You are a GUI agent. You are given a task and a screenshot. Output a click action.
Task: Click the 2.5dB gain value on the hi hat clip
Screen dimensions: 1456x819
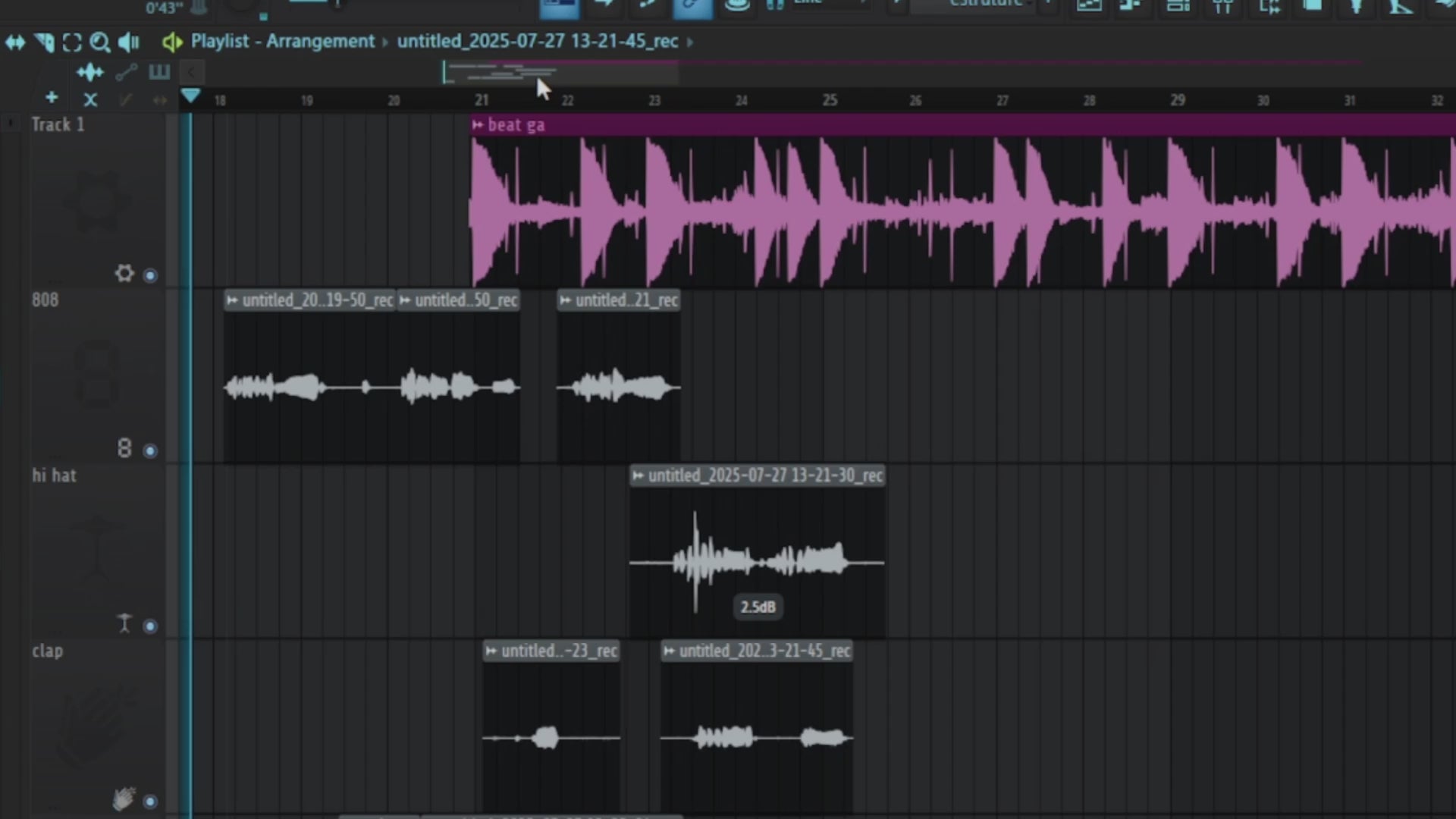click(756, 607)
